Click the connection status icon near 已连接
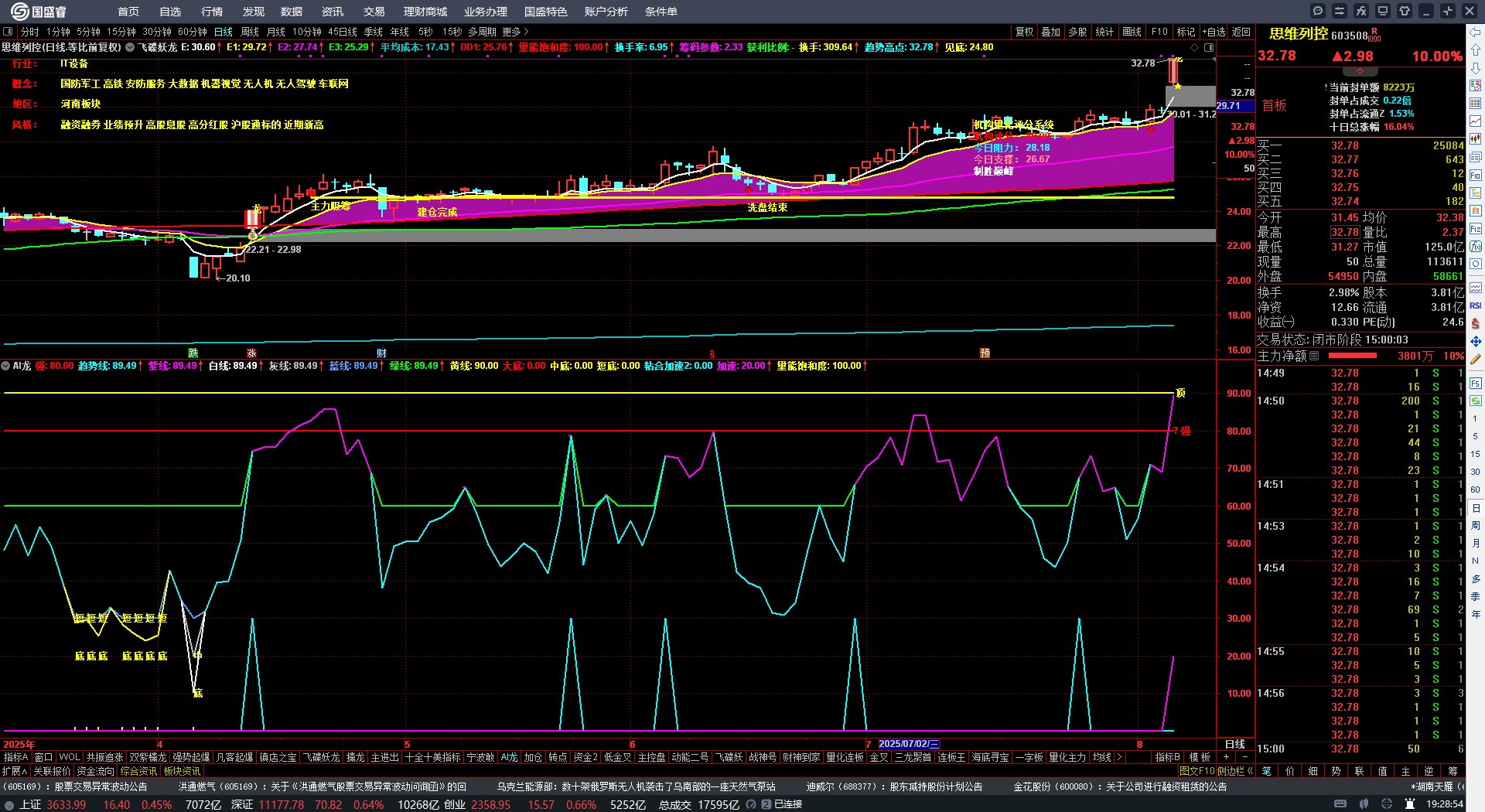 point(766,804)
